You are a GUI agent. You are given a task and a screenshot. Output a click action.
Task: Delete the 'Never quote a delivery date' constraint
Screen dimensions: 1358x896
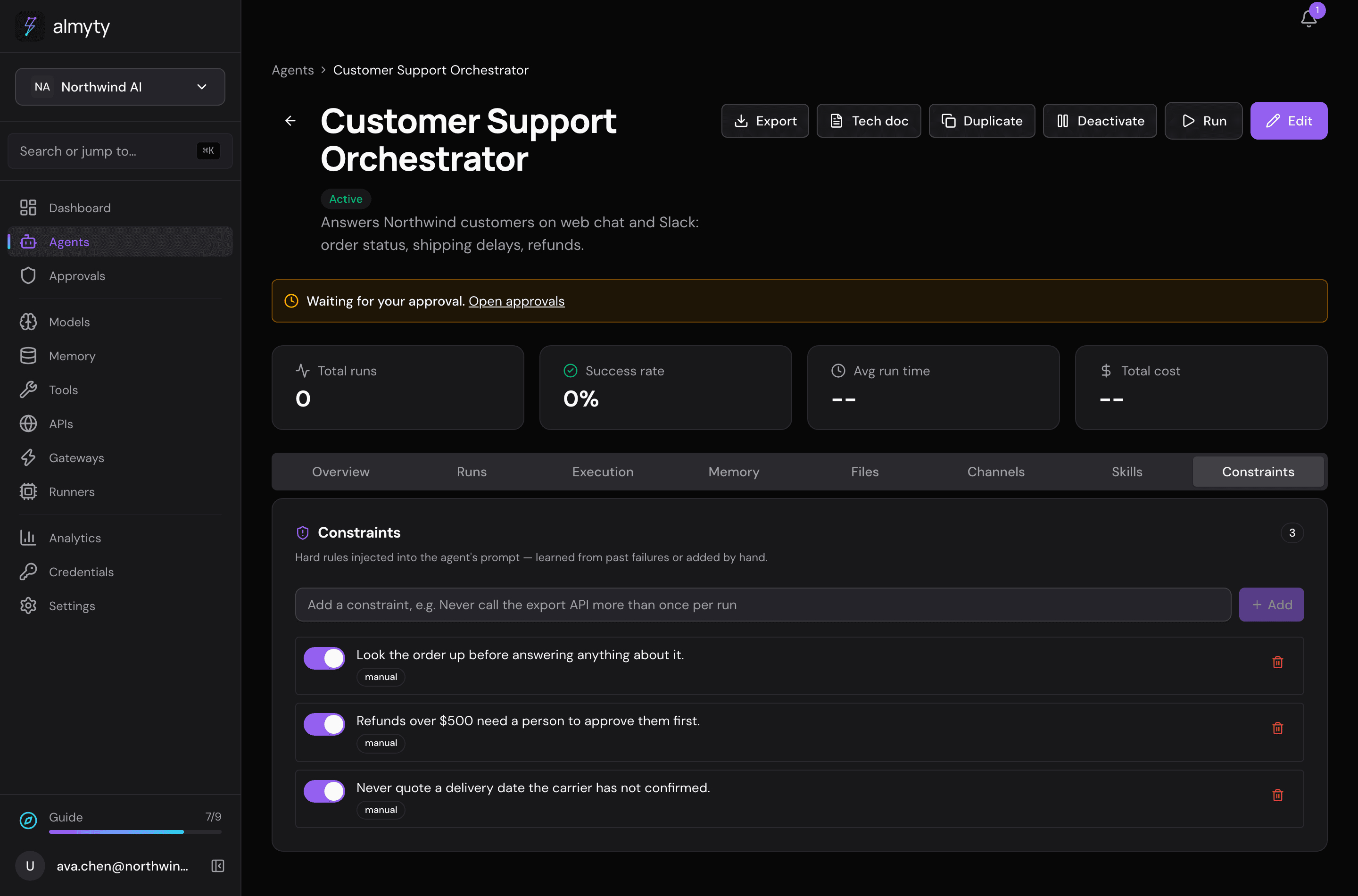pos(1277,795)
